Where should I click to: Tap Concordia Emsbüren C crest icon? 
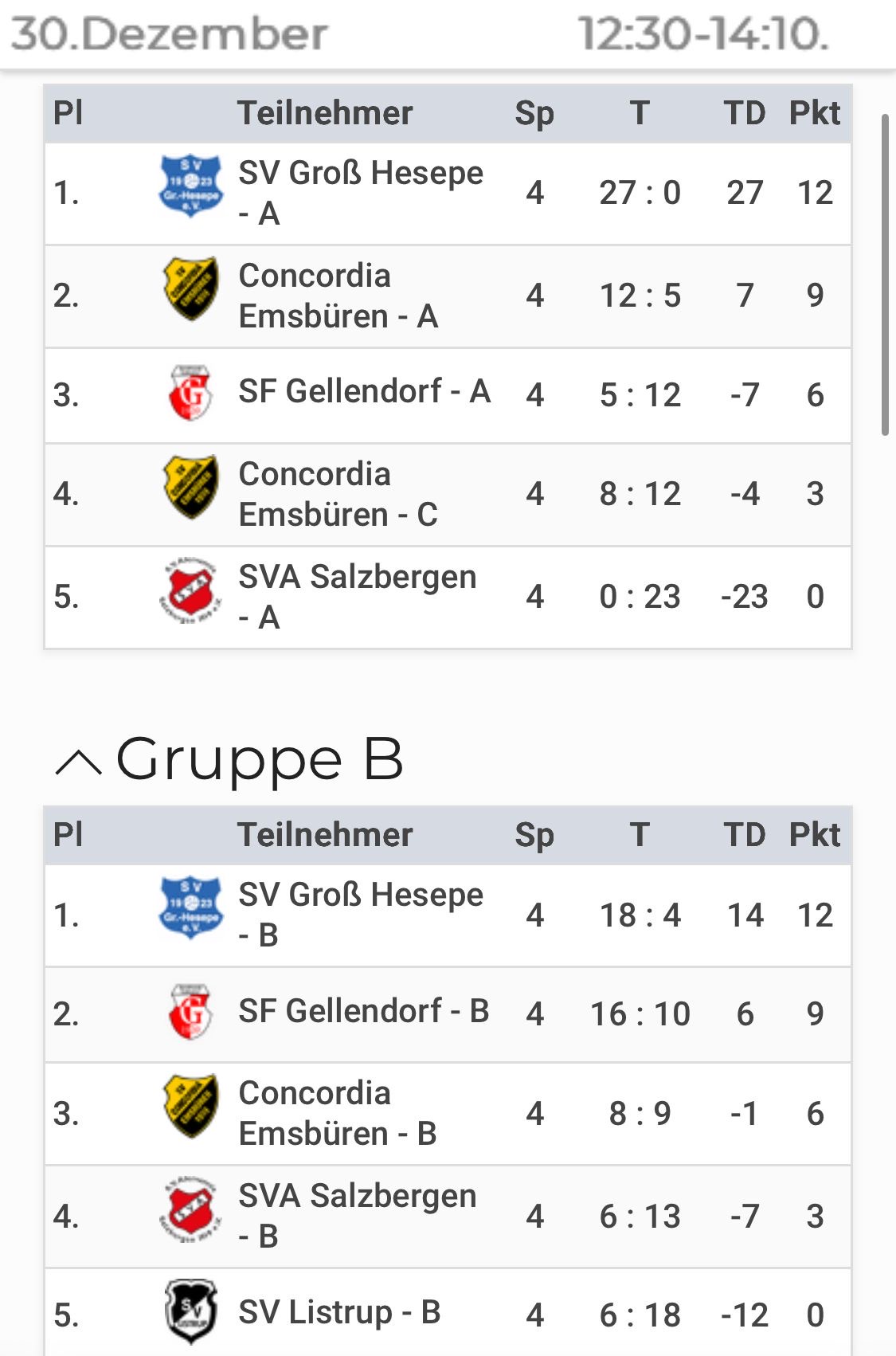click(191, 487)
